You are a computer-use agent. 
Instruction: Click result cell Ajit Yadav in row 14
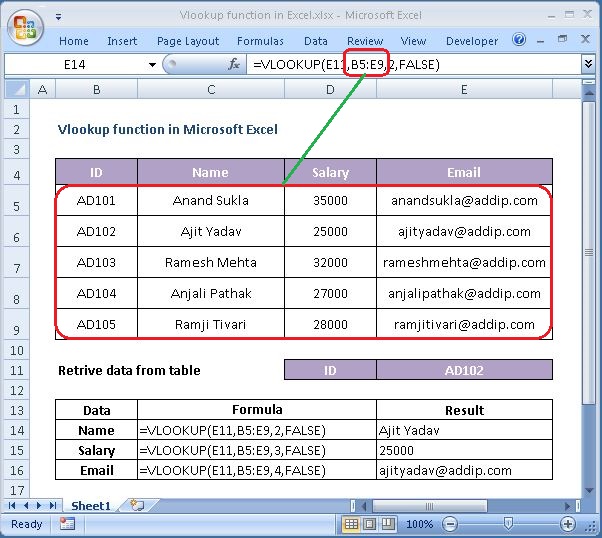point(464,430)
